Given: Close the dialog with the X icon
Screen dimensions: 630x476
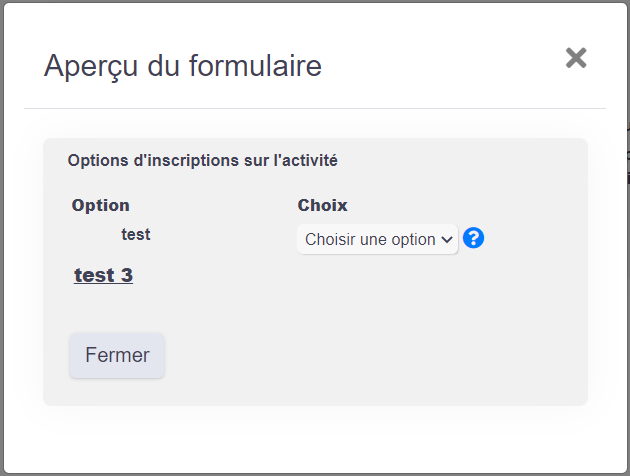Looking at the screenshot, I should coord(576,58).
